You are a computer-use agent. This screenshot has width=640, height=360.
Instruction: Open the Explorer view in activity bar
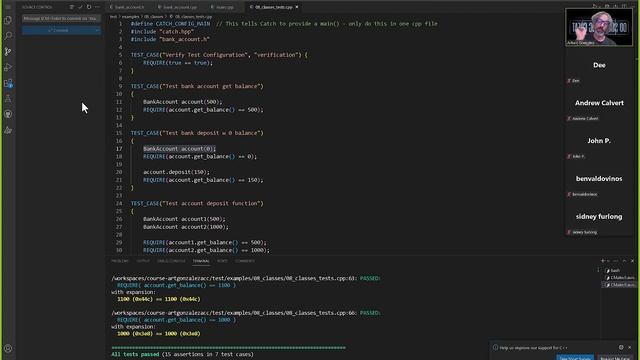[x=8, y=20]
